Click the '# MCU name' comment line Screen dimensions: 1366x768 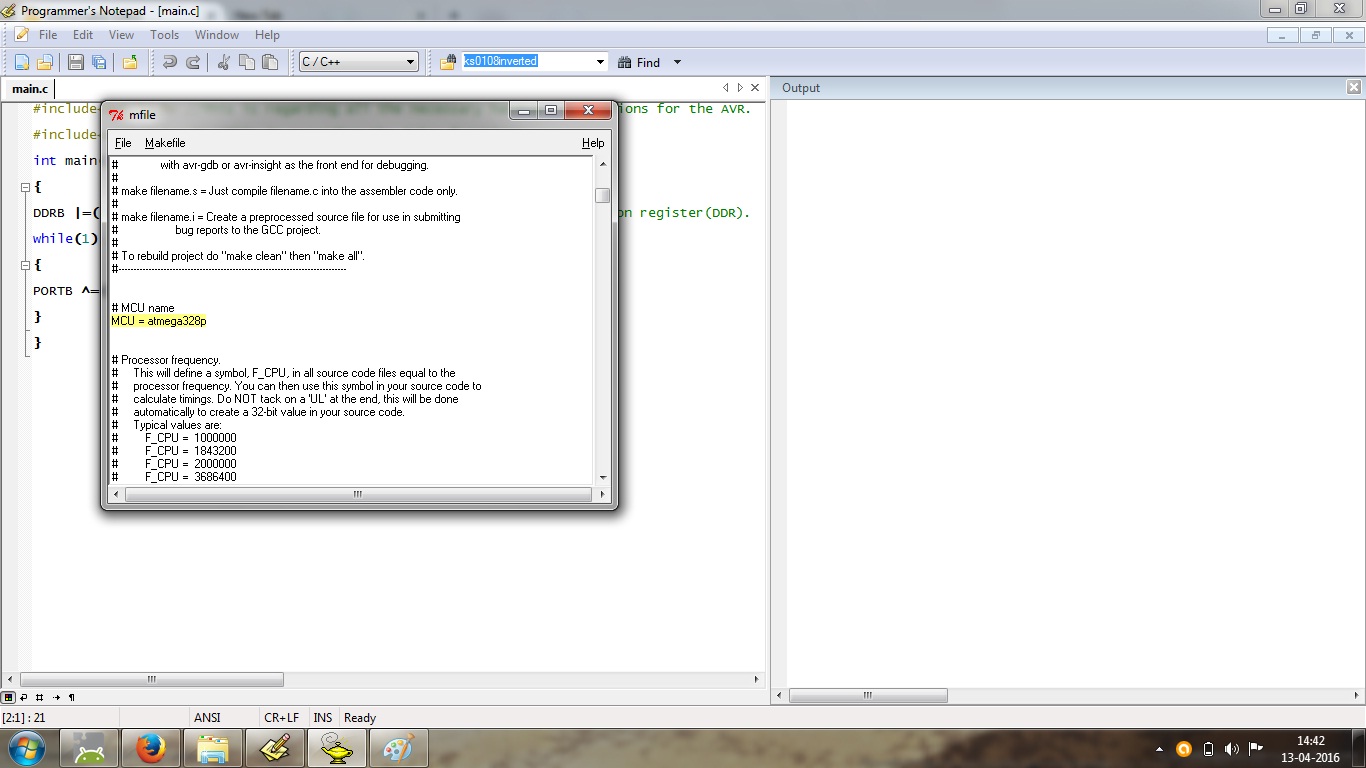pos(143,308)
